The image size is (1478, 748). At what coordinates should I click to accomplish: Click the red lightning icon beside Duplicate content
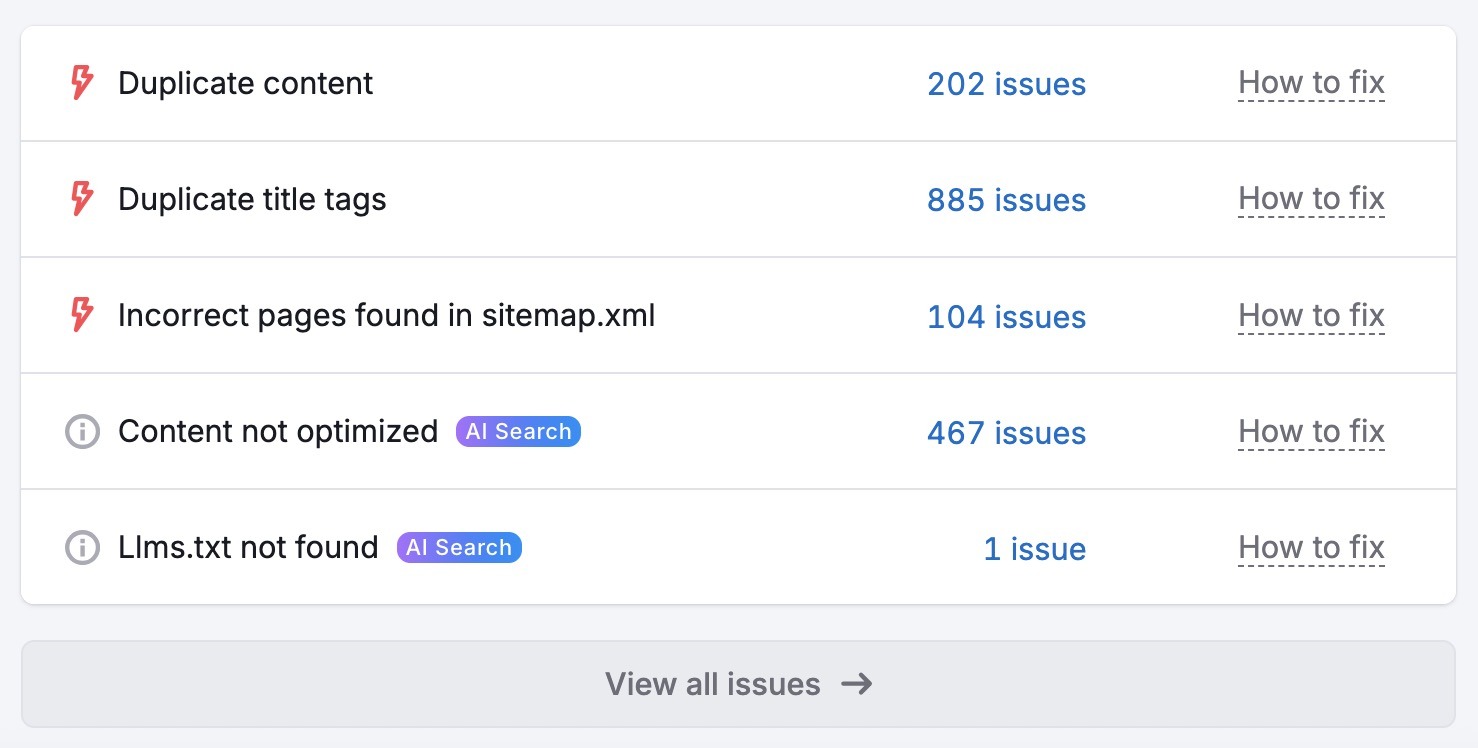(81, 83)
